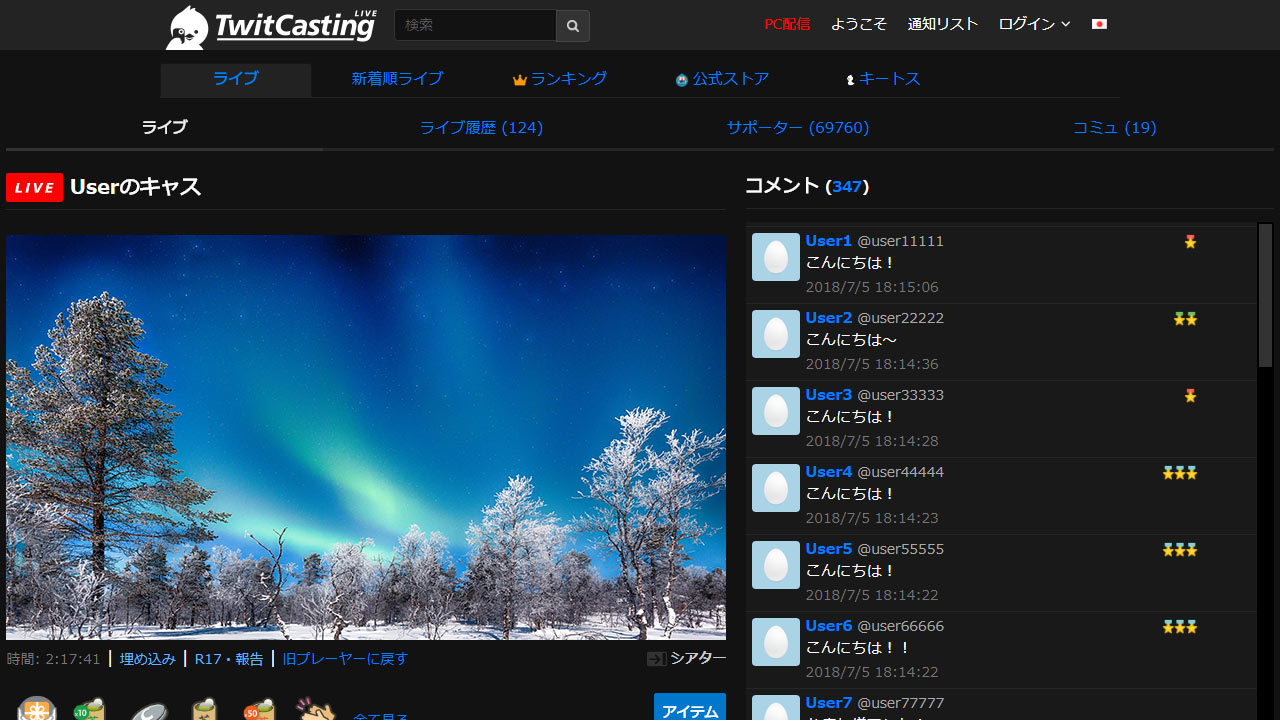Open the キートス menu item

tap(883, 78)
